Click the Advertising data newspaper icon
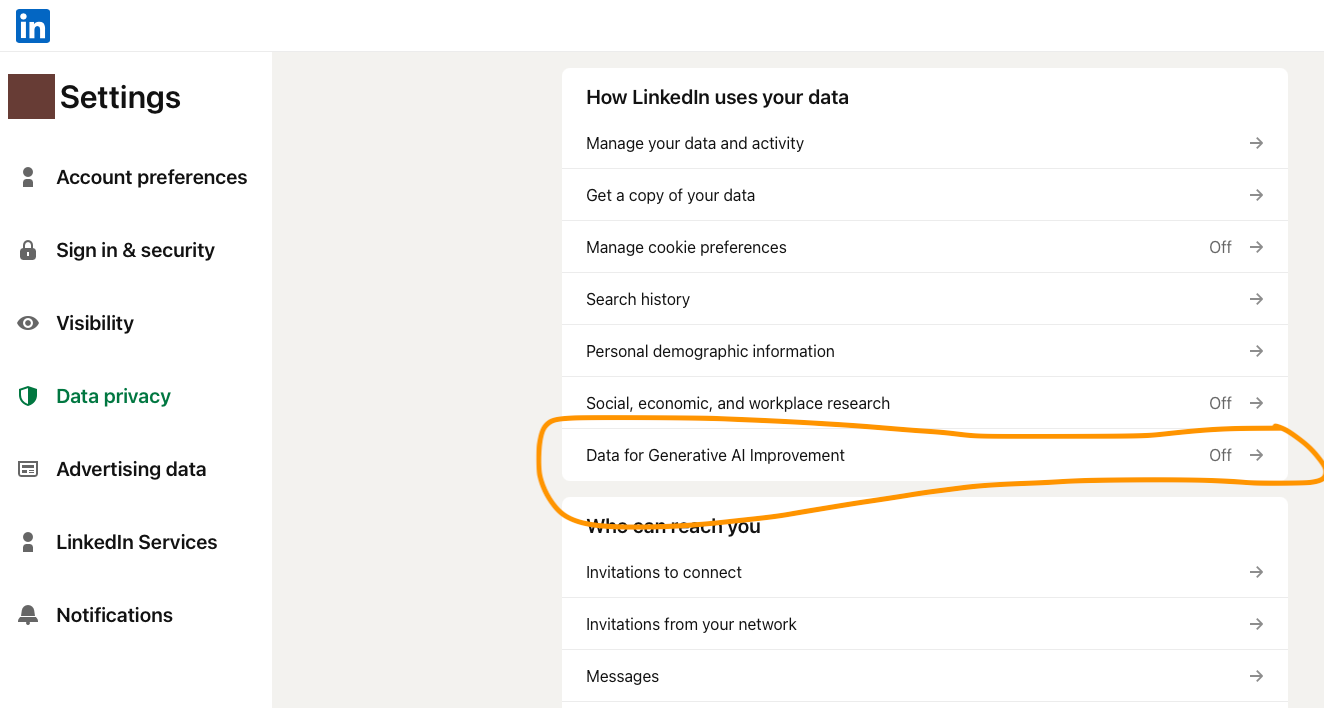The image size is (1324, 708). pos(28,469)
